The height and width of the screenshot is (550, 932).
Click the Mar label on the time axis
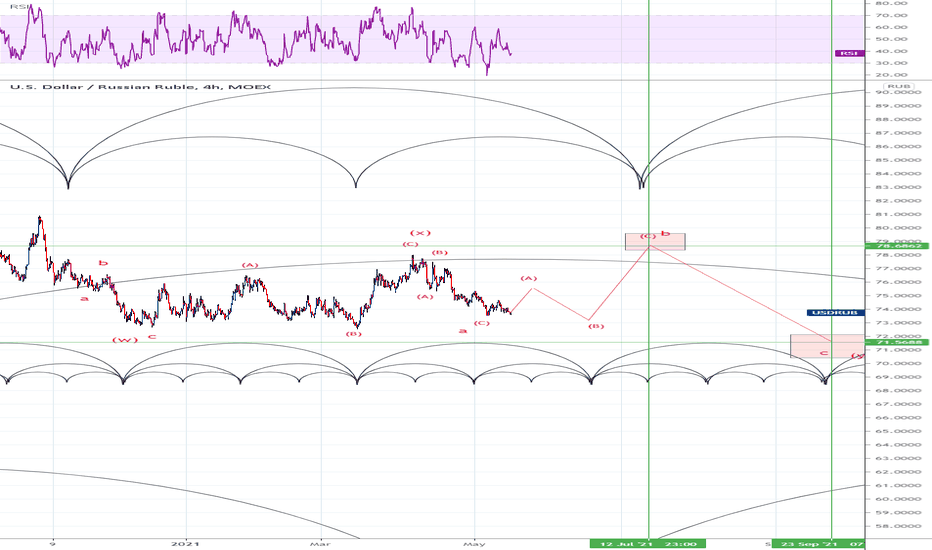pos(320,543)
